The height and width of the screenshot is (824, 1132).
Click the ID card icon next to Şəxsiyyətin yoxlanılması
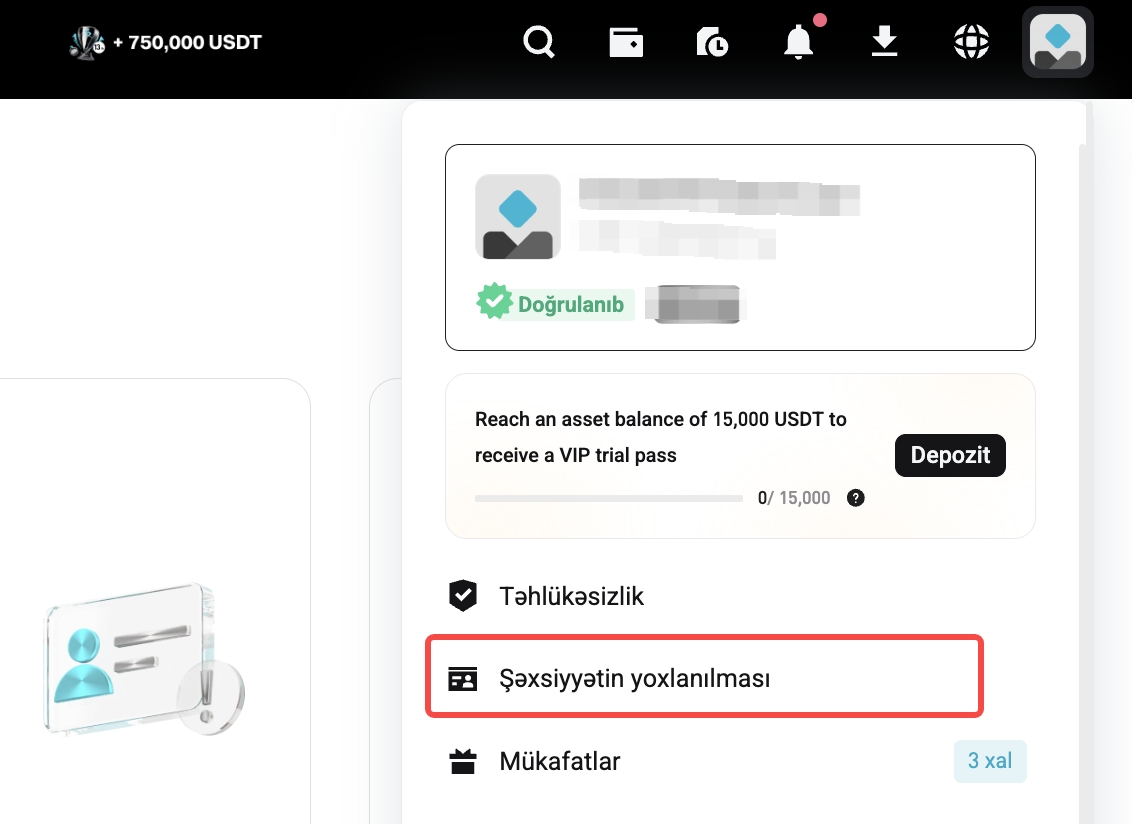coord(463,677)
